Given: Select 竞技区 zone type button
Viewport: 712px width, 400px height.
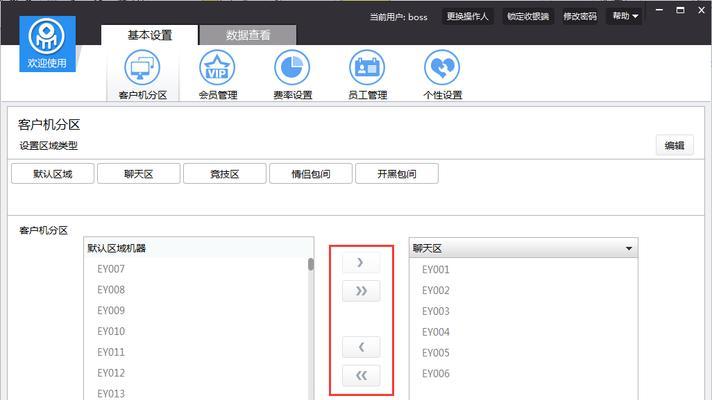Looking at the screenshot, I should tap(225, 174).
